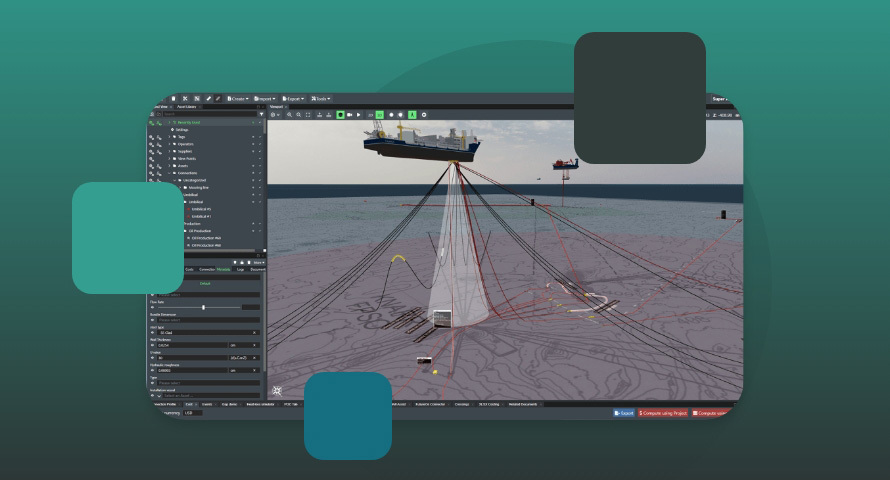Image resolution: width=890 pixels, height=480 pixels.
Task: Open the Create dropdown menu
Action: [237, 98]
